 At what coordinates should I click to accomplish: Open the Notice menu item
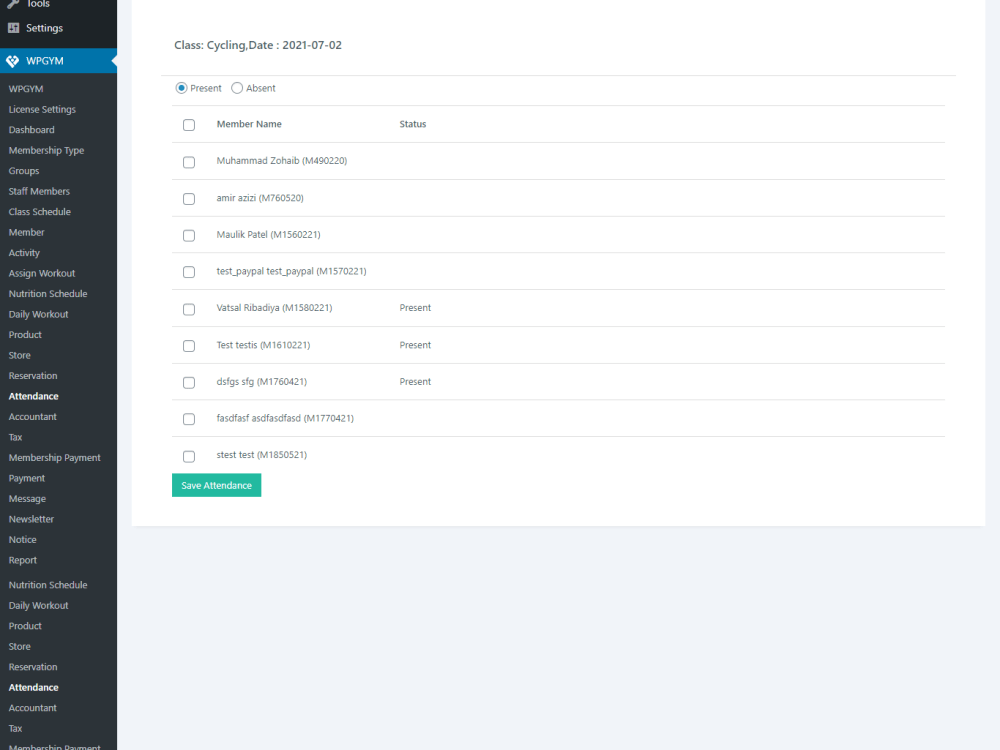[x=22, y=540]
